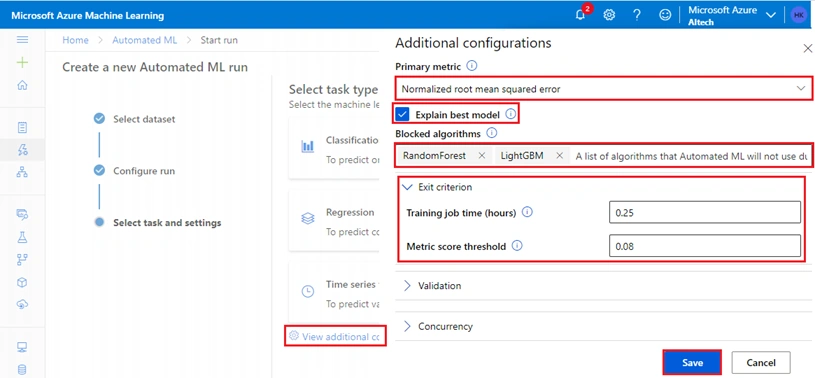This screenshot has width=815, height=378.
Task: Open the Experiments flask icon
Action: coord(22,237)
